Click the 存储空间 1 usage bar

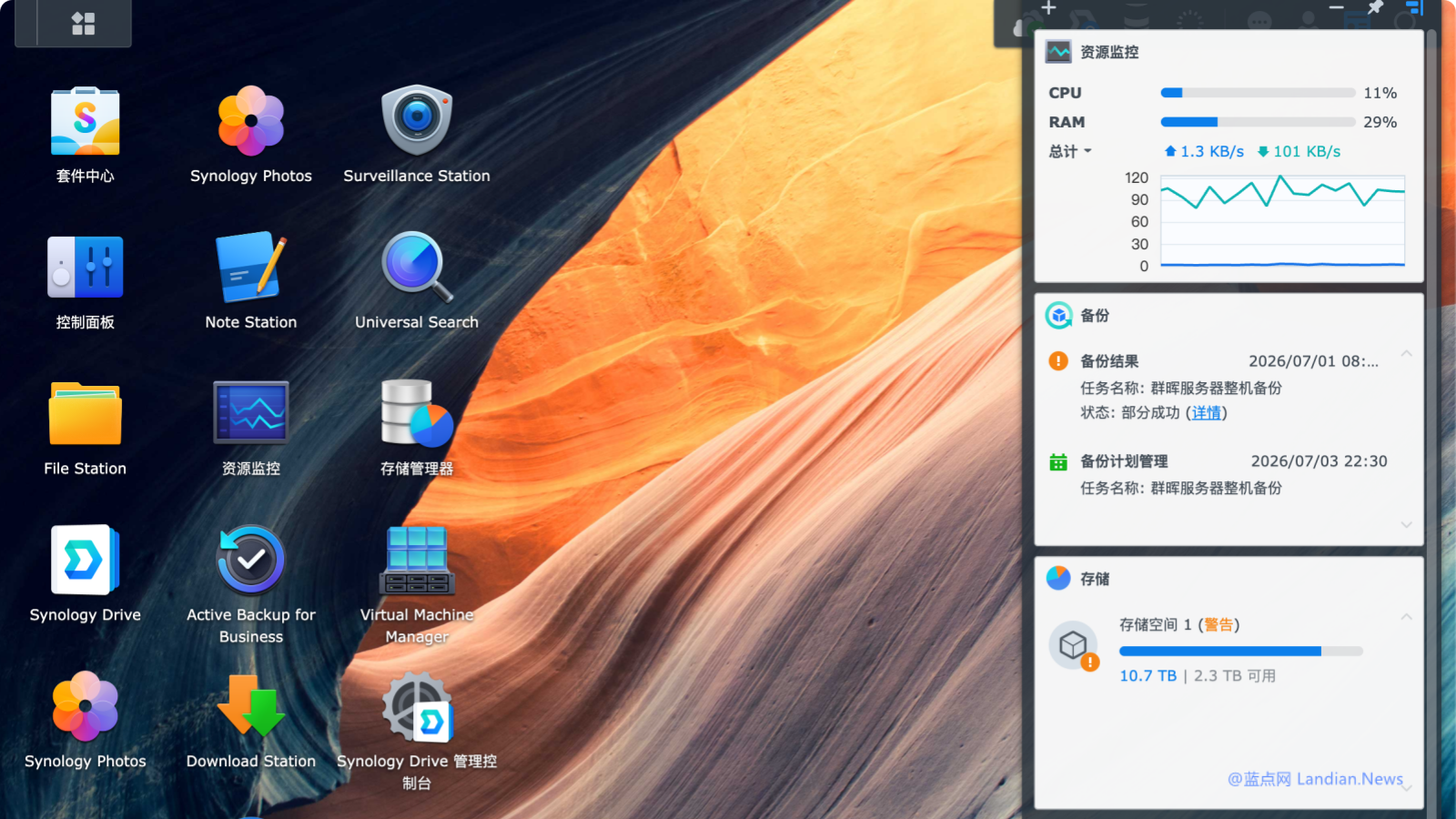point(1241,652)
